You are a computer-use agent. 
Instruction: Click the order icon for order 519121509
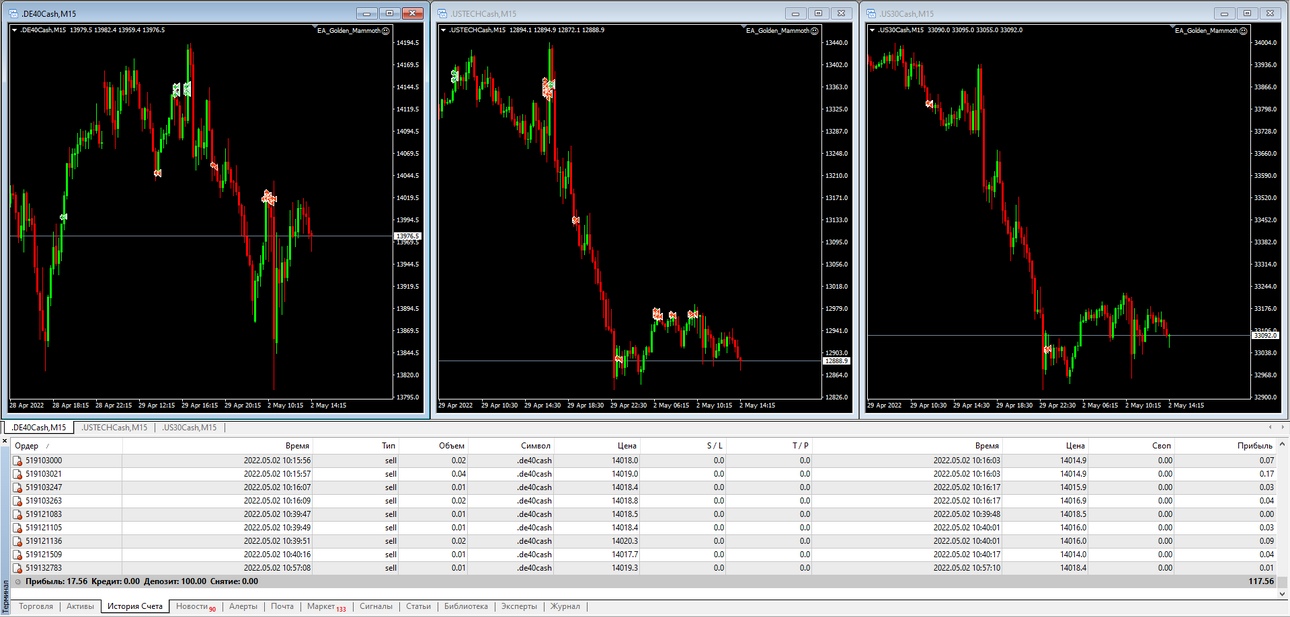click(x=18, y=555)
